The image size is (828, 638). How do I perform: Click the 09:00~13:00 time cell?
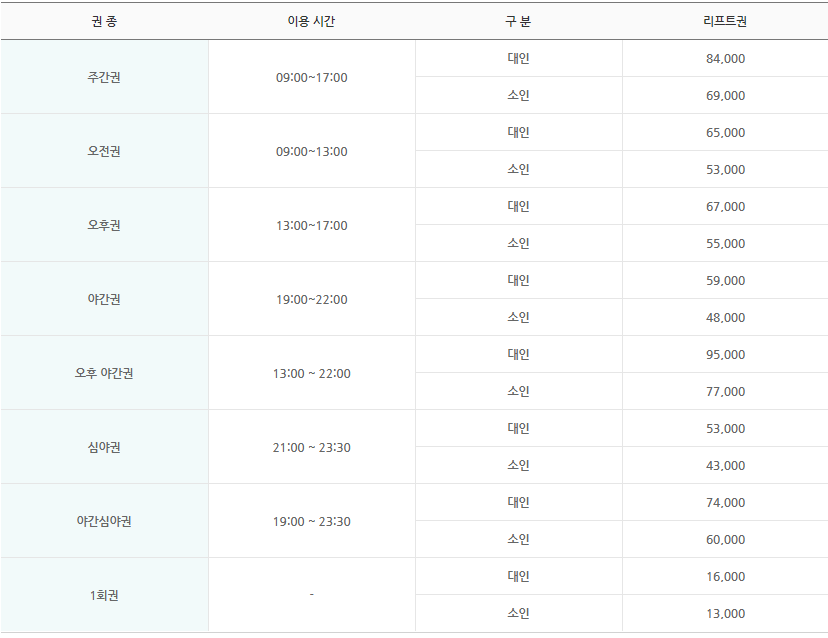click(312, 151)
